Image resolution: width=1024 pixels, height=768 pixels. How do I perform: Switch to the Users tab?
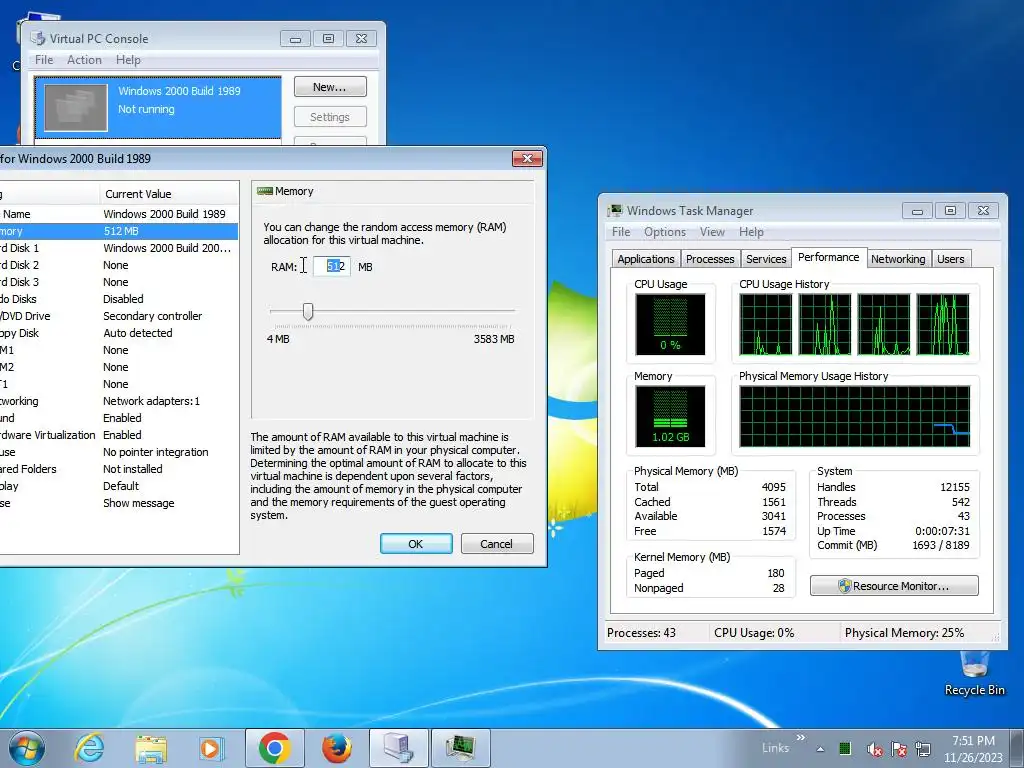950,259
